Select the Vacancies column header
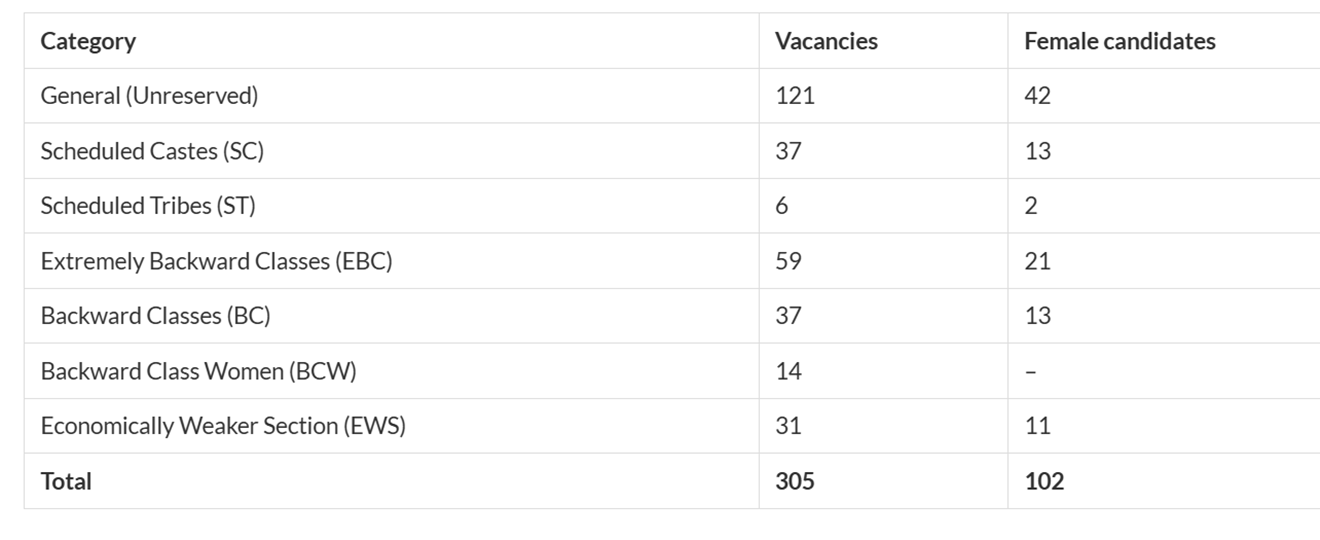The image size is (1320, 540). [826, 41]
